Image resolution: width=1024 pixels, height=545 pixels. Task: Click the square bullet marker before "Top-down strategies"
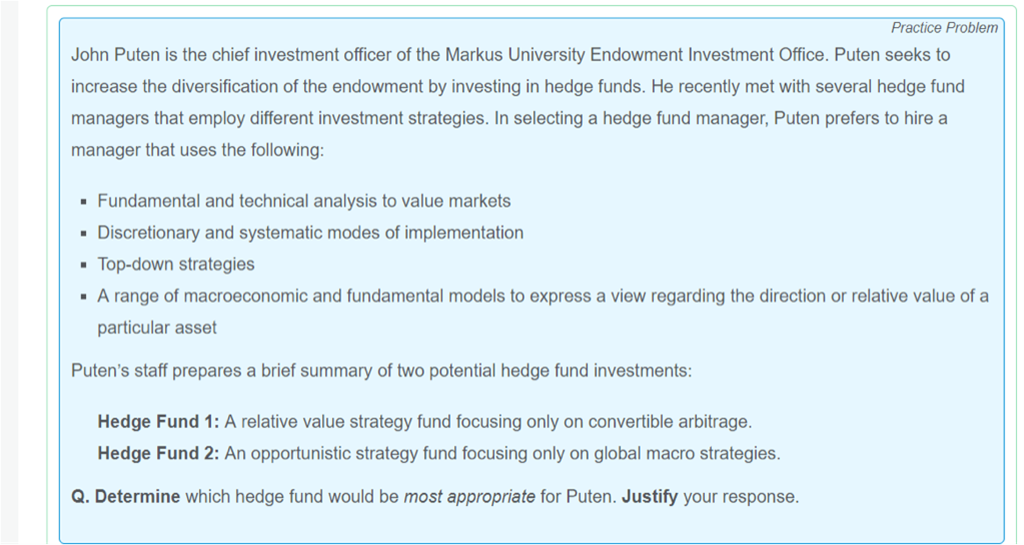(84, 265)
